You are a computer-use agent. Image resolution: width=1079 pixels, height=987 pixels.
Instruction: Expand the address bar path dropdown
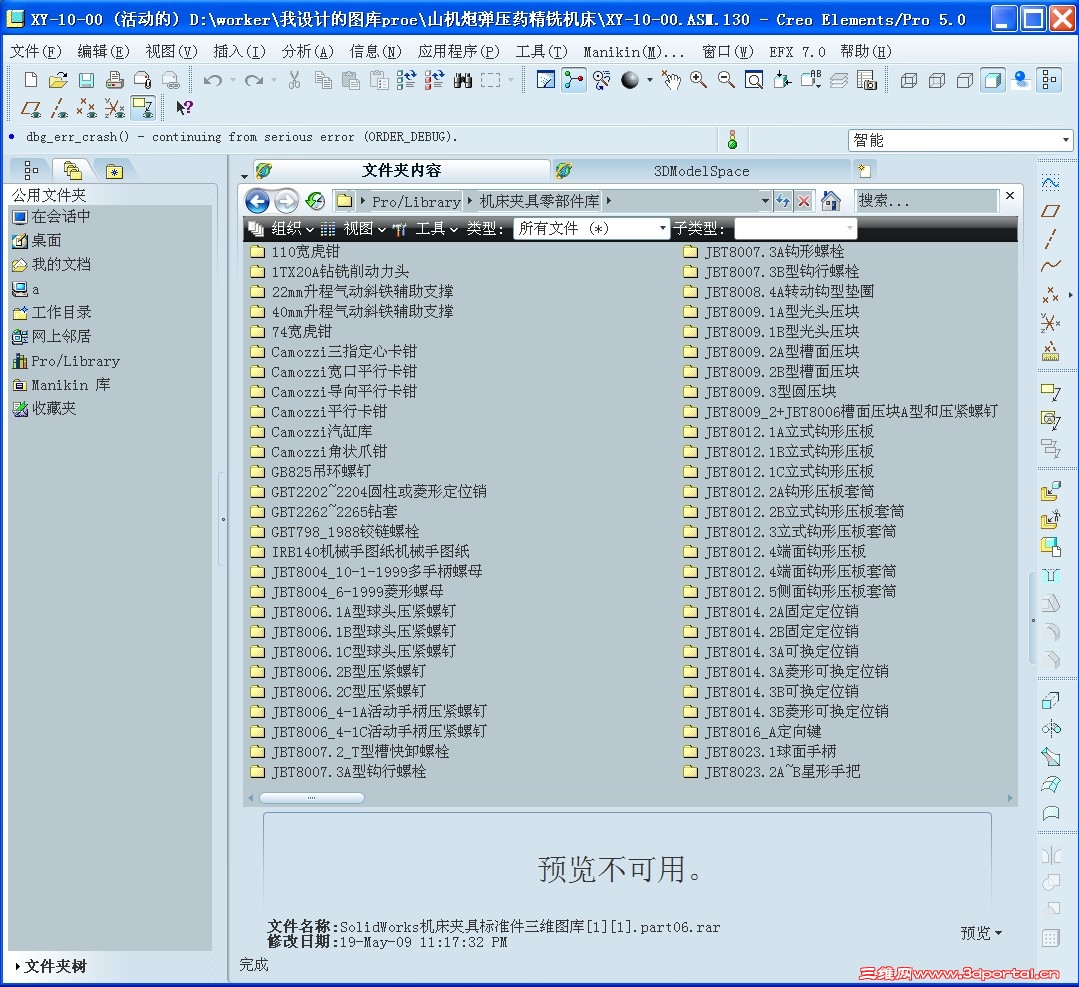pos(765,201)
